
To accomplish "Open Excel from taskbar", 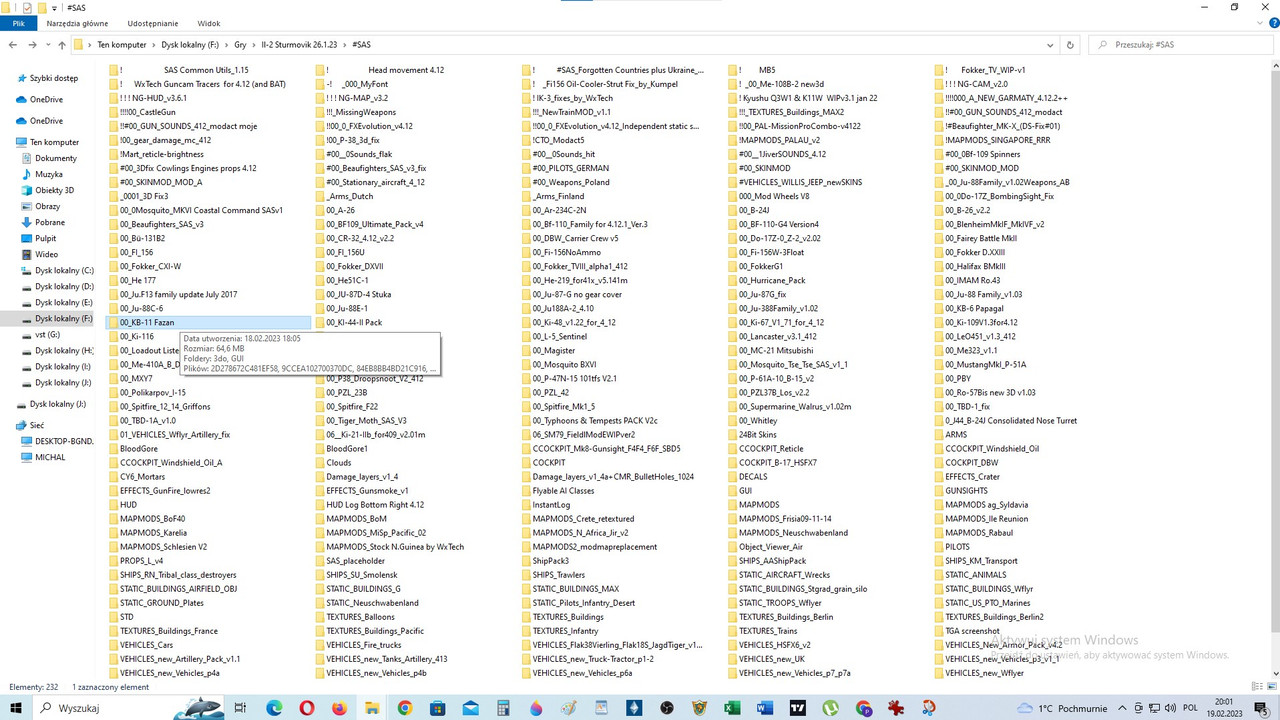I will [732, 707].
